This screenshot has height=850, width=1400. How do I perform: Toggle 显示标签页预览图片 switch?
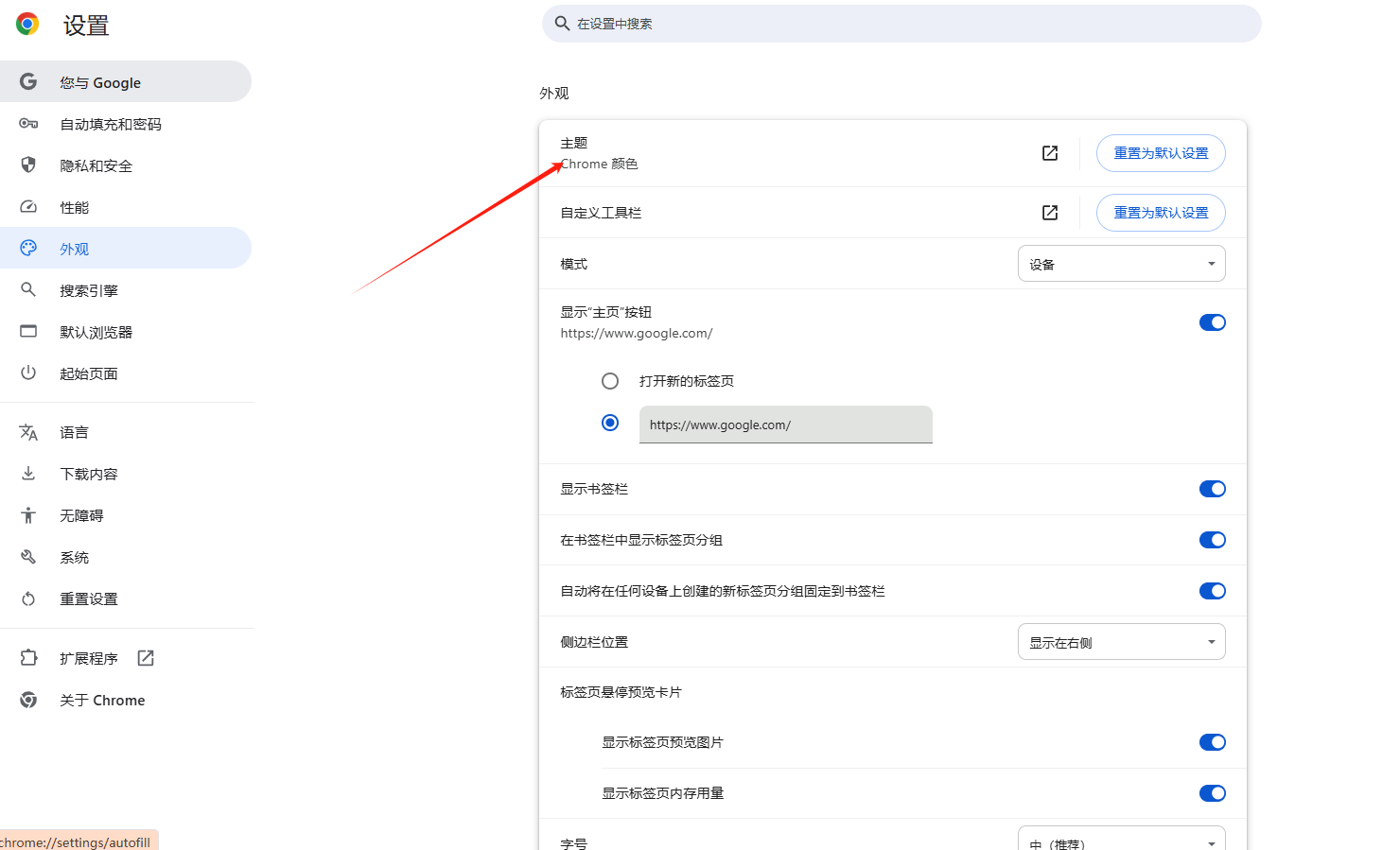[1213, 742]
